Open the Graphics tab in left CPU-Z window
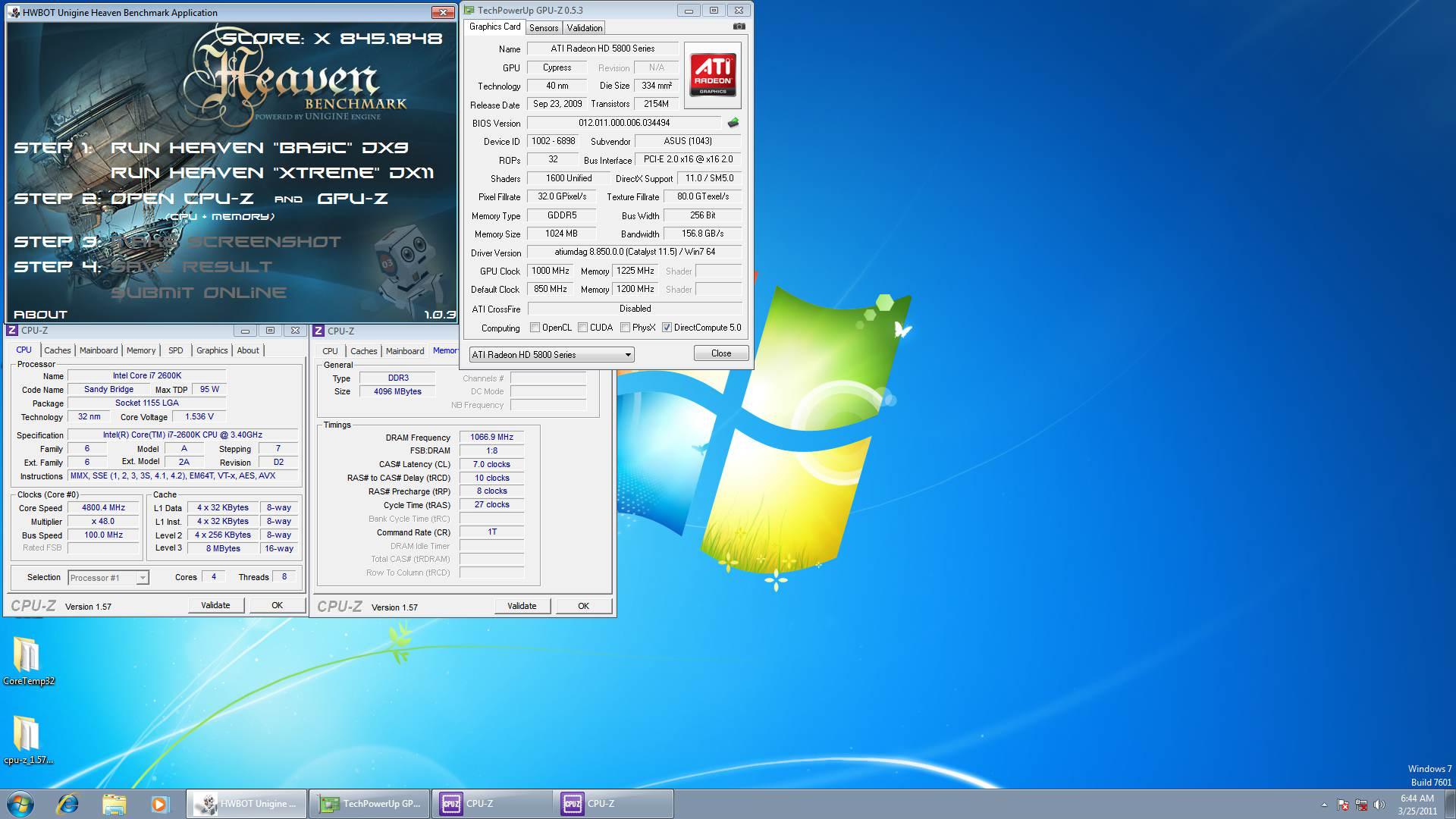Image resolution: width=1456 pixels, height=819 pixels. [x=212, y=350]
